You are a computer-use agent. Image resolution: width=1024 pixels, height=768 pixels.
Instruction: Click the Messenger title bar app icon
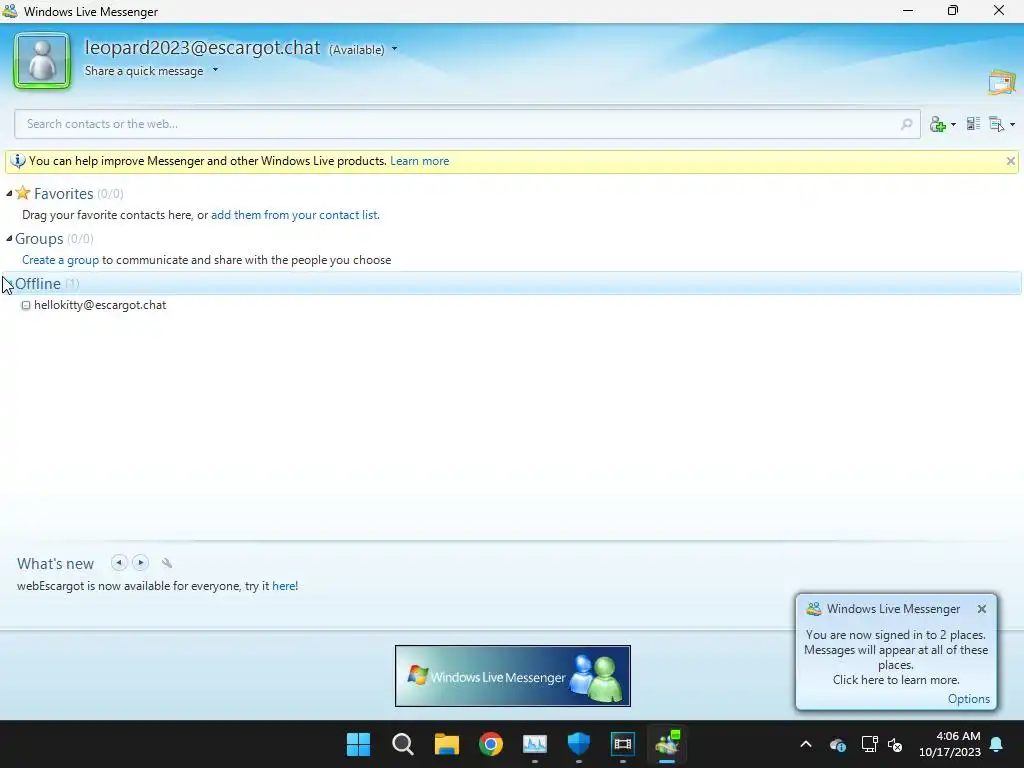coord(10,11)
